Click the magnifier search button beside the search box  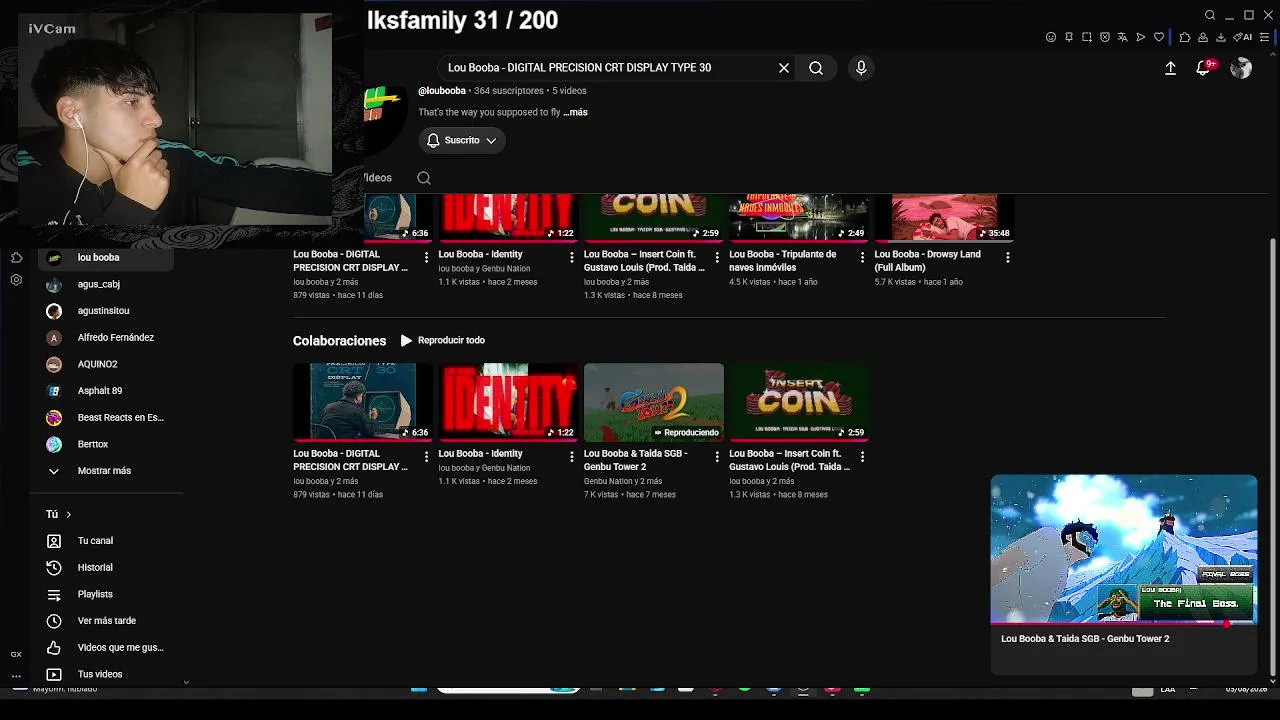point(816,68)
